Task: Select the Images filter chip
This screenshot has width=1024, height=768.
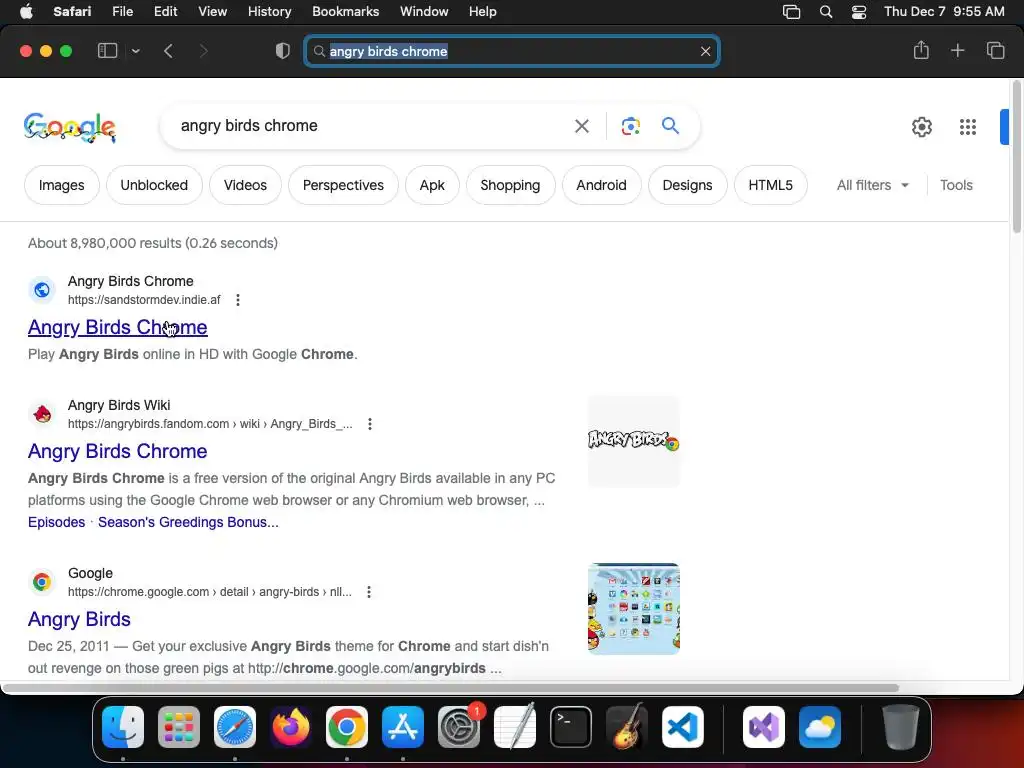Action: (61, 185)
